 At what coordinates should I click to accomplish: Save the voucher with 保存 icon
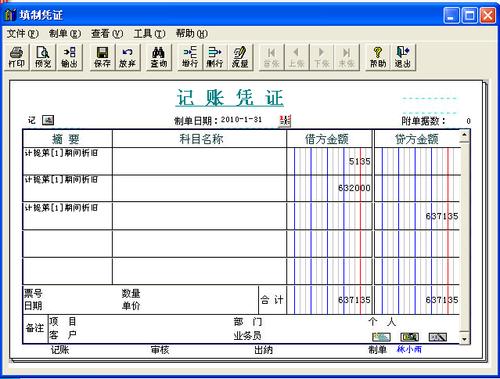(x=102, y=57)
